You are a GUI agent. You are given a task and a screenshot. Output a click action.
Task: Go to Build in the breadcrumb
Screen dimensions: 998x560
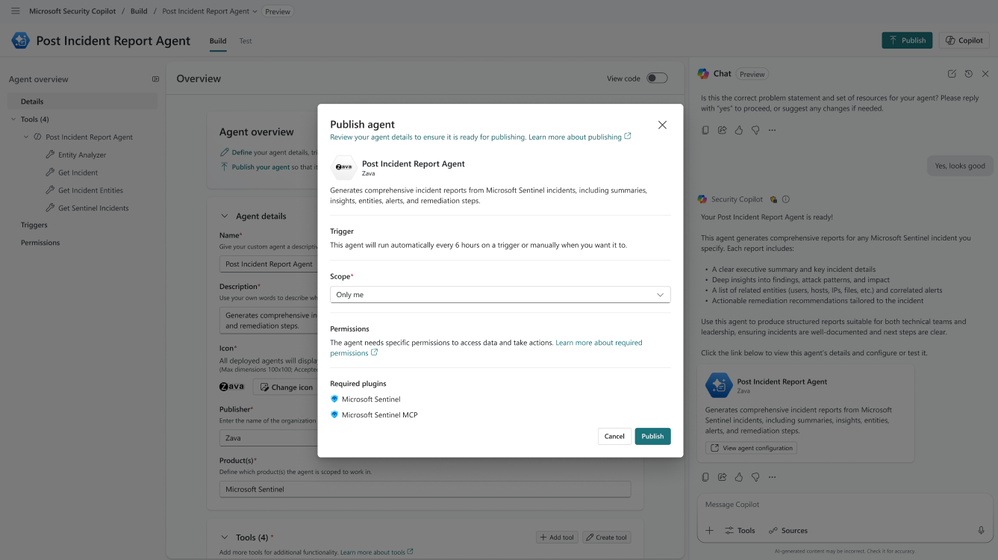pyautogui.click(x=139, y=11)
